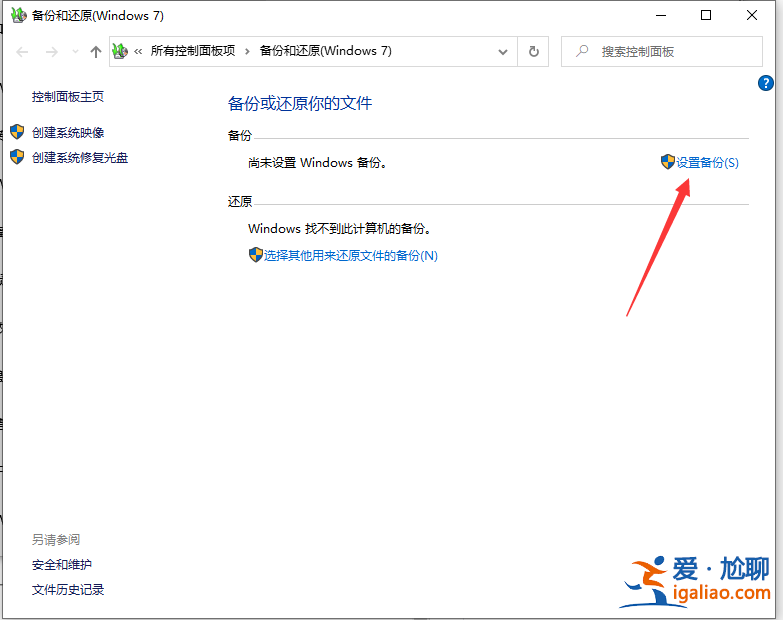Image resolution: width=783 pixels, height=620 pixels.
Task: Click the shield icon beside 选择其他用来还原文件的备份
Action: [x=256, y=255]
